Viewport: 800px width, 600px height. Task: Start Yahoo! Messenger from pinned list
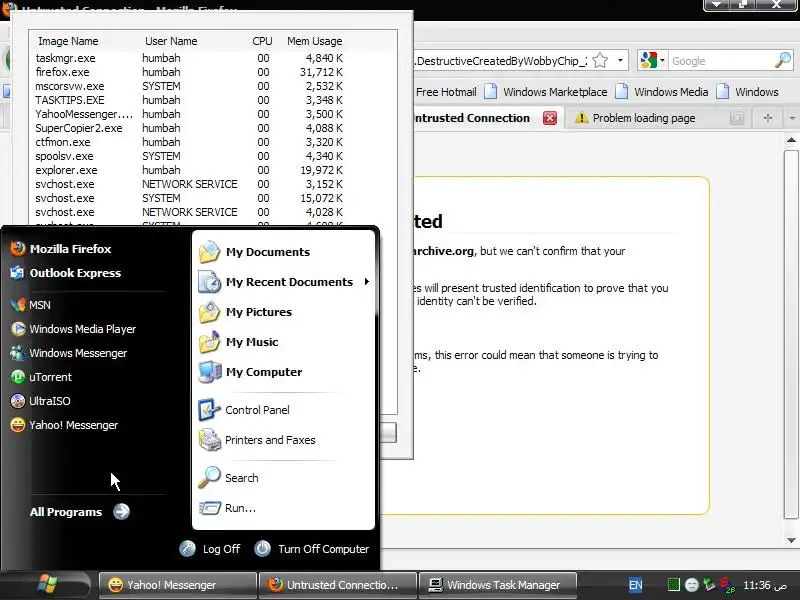point(64,425)
